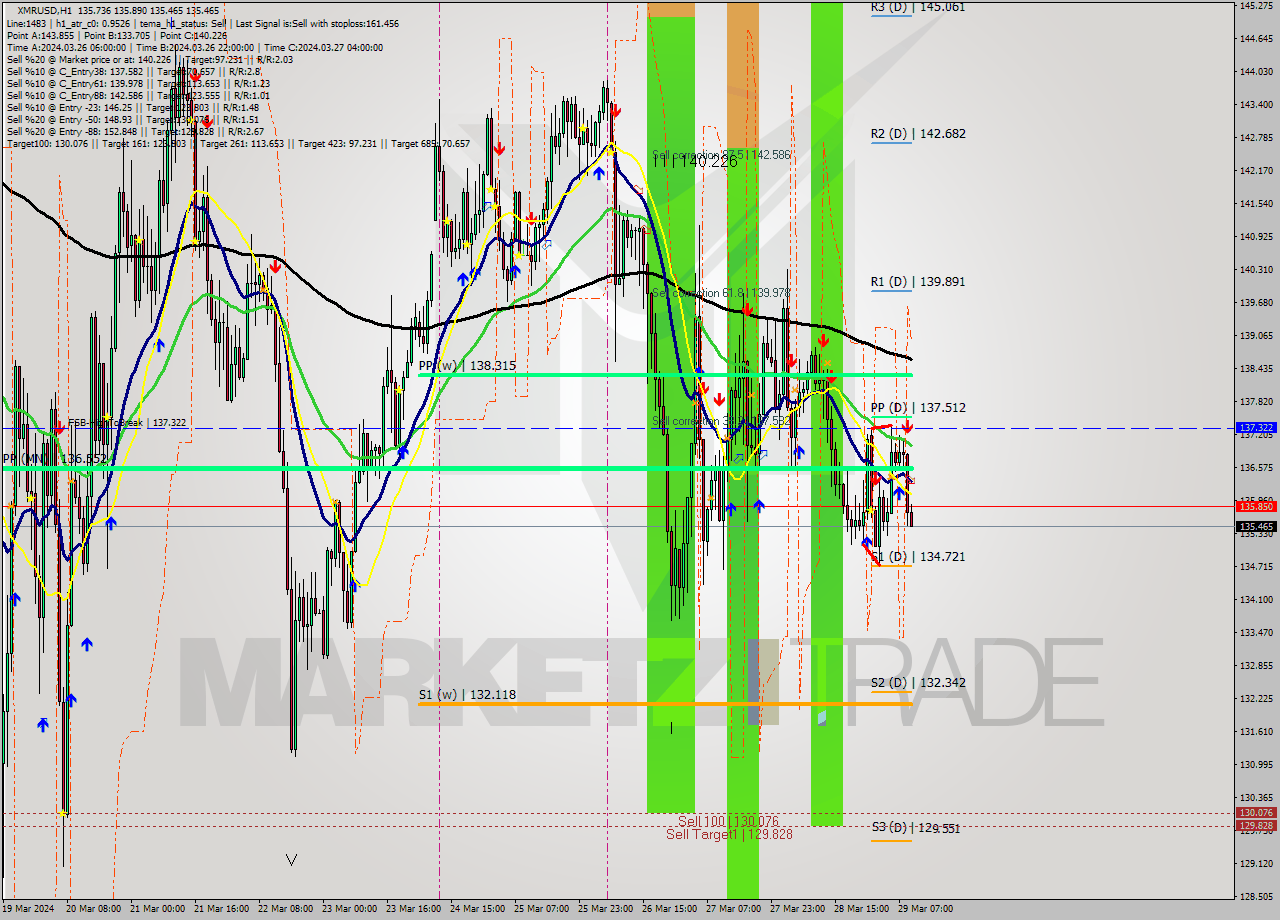
Task: Click the 28 Mar 15:00 time label
Action: tap(861, 909)
